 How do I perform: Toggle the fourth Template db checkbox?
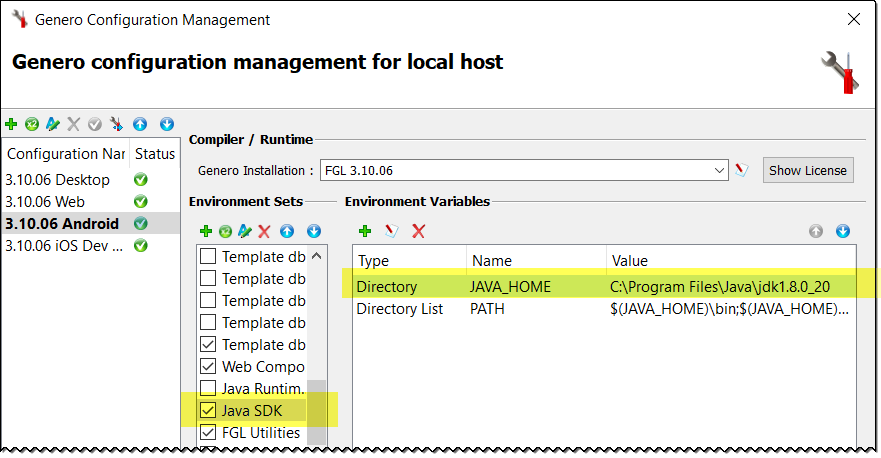coord(208,322)
